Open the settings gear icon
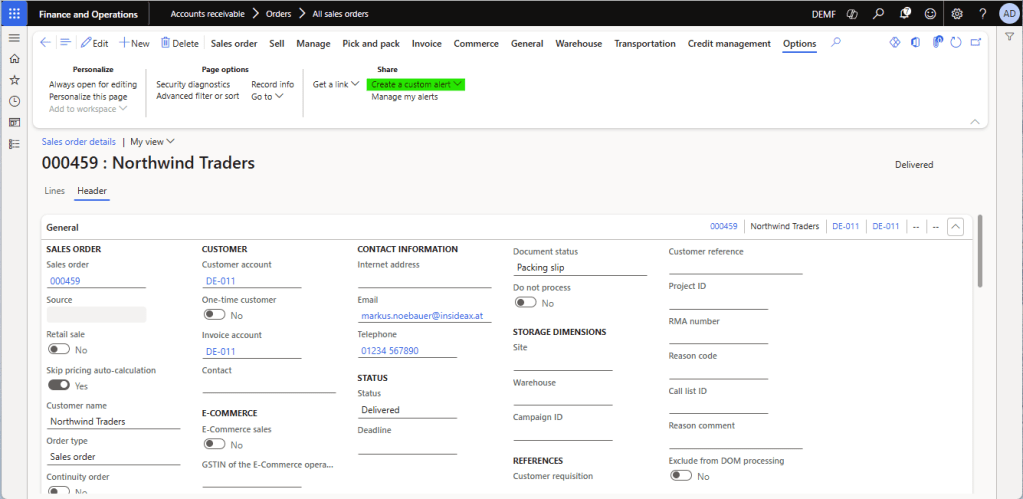 click(957, 14)
